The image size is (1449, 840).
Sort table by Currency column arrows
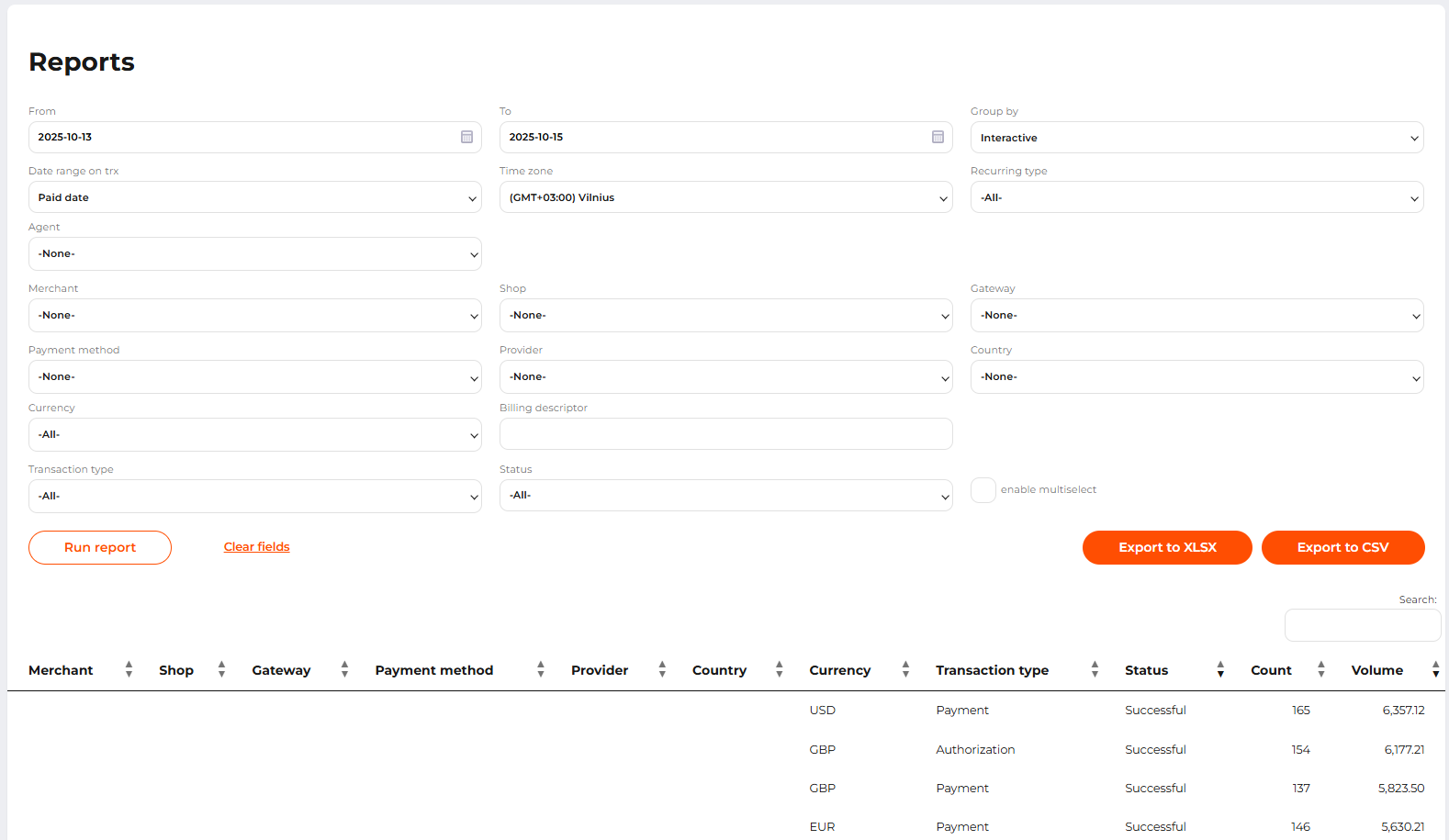(x=905, y=669)
